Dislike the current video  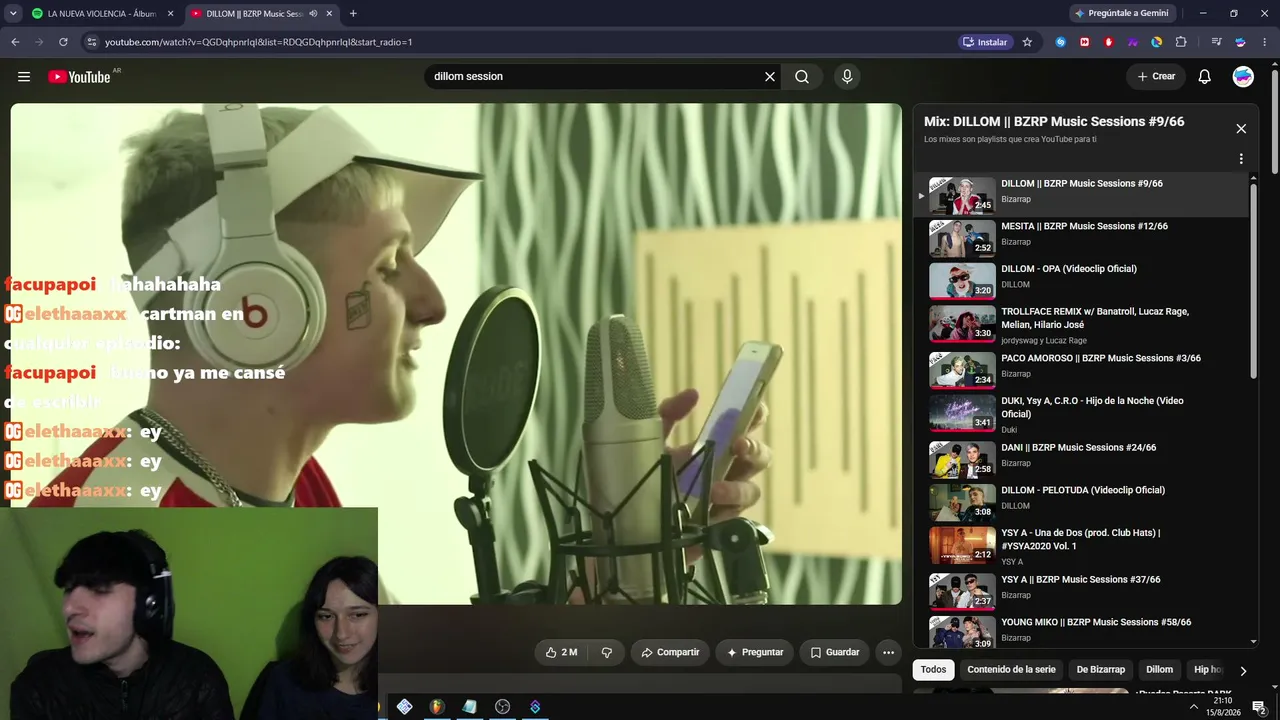pyautogui.click(x=606, y=652)
